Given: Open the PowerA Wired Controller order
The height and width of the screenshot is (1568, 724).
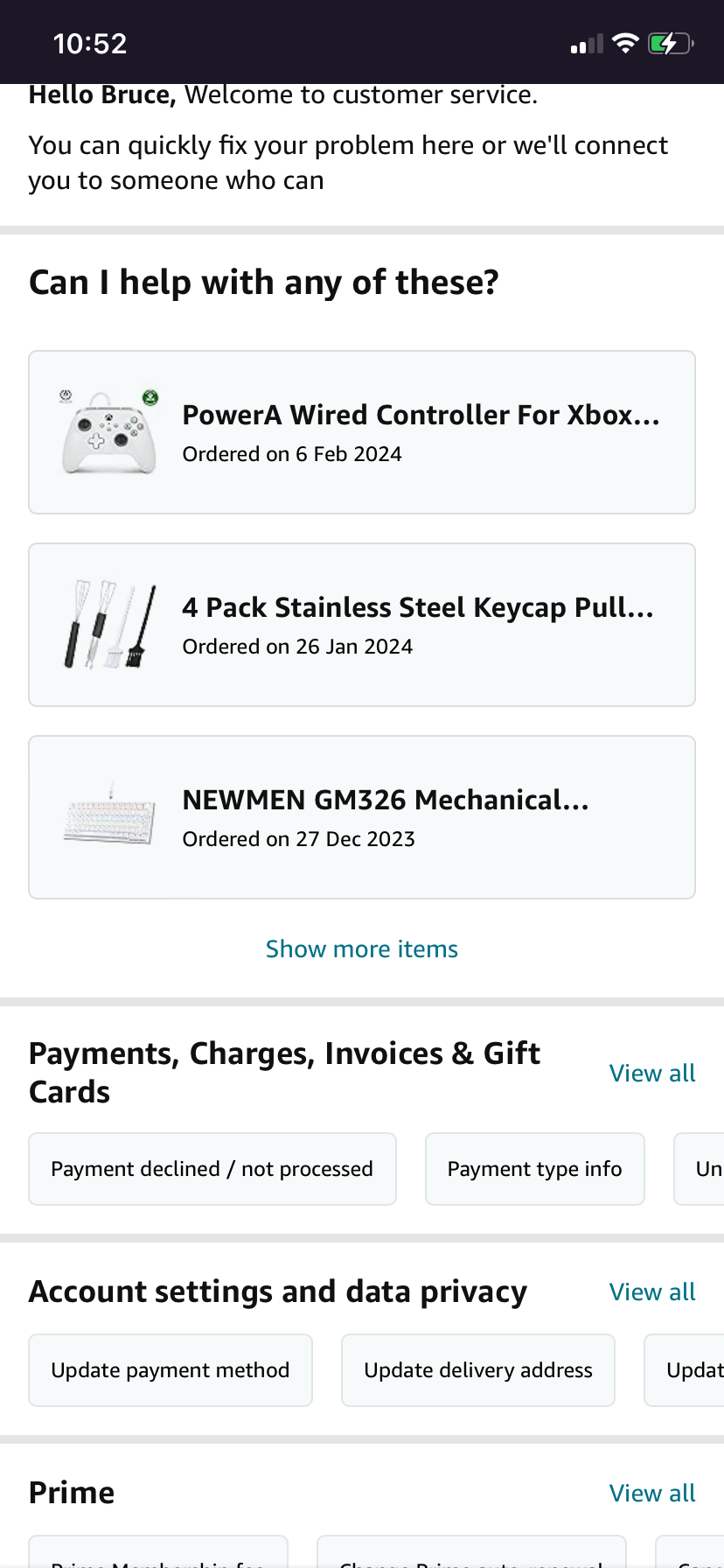Looking at the screenshot, I should coord(420,432).
